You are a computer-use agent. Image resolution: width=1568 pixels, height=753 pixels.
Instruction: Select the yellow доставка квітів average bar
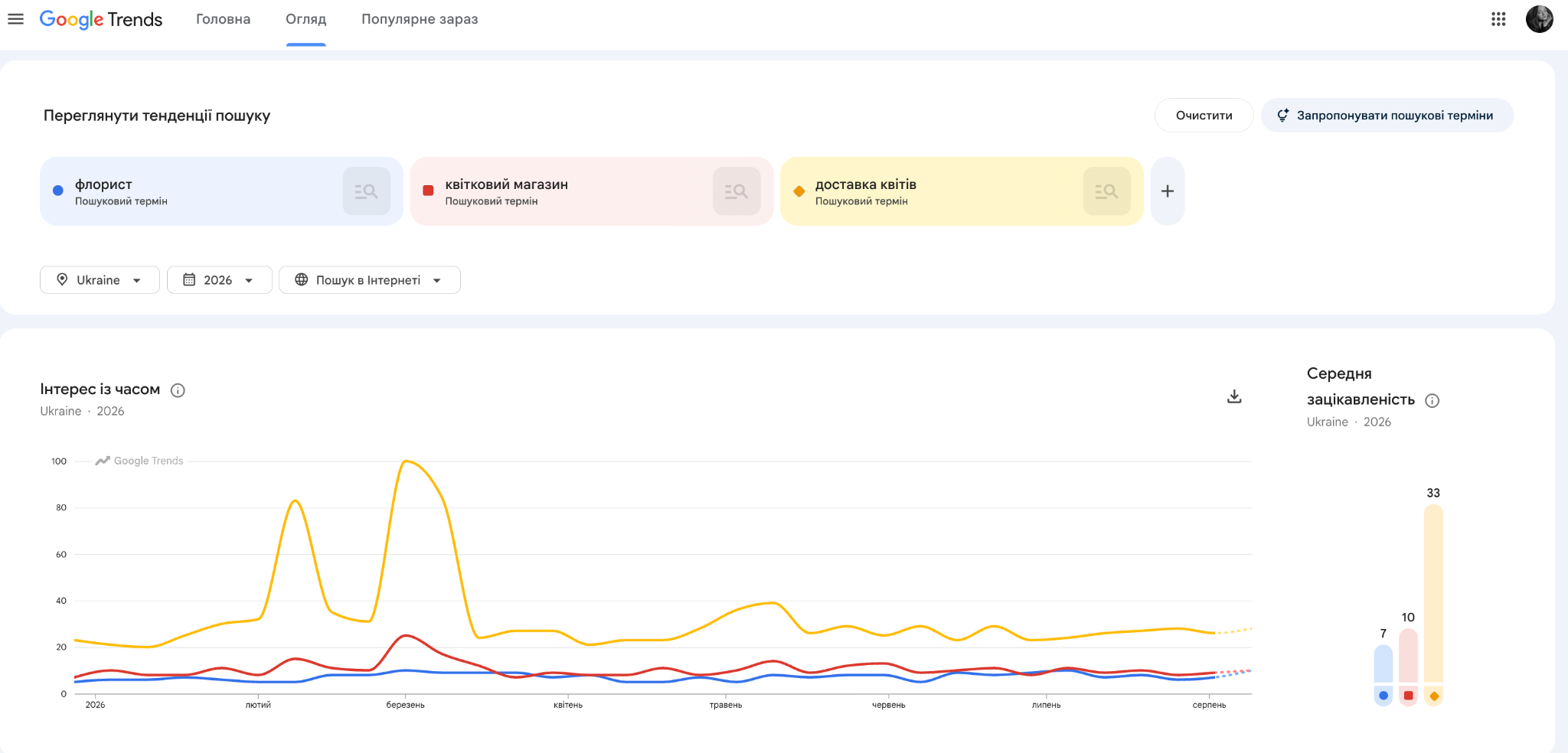click(x=1433, y=594)
